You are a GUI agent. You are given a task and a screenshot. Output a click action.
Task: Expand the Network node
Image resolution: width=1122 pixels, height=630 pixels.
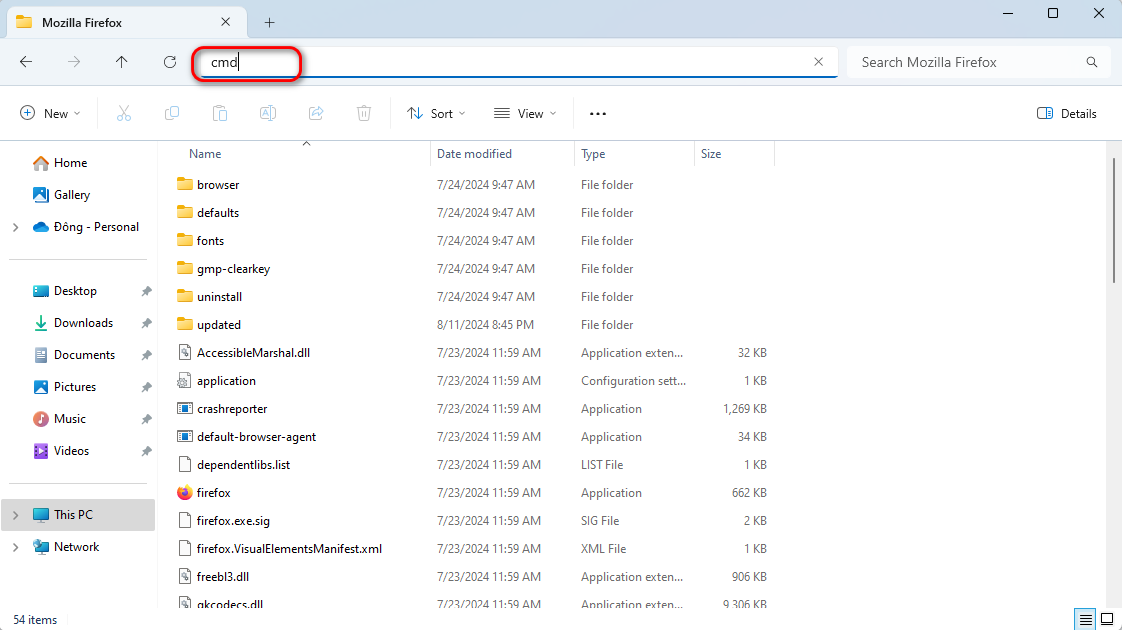point(16,547)
